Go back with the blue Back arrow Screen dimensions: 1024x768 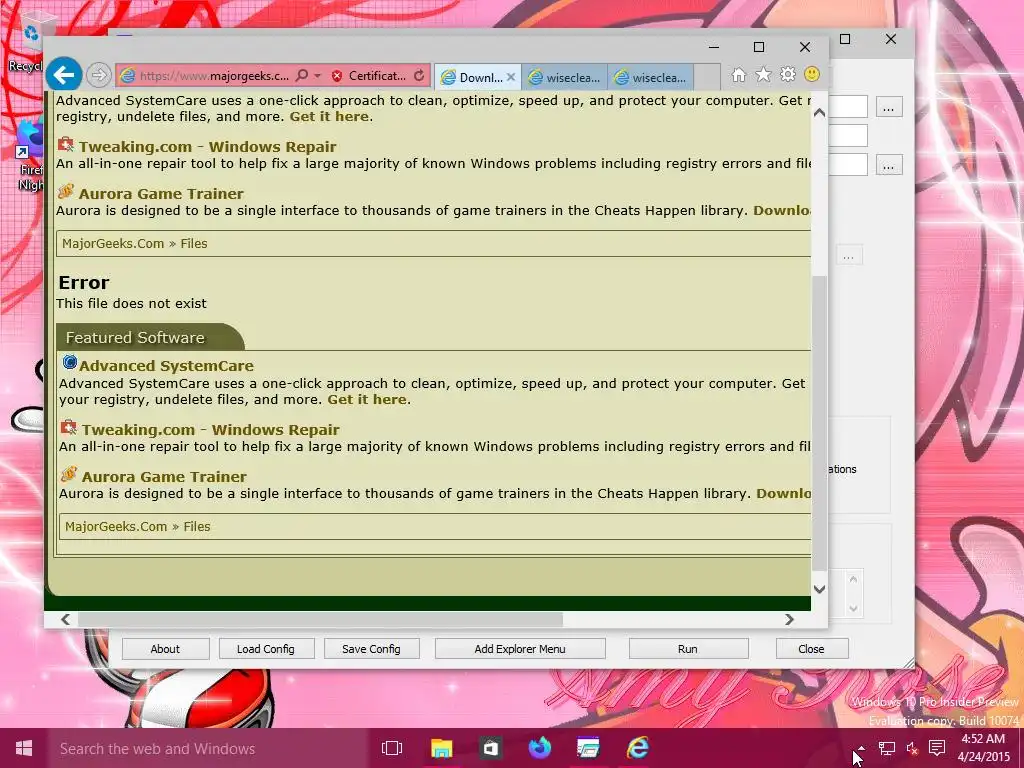(x=63, y=75)
